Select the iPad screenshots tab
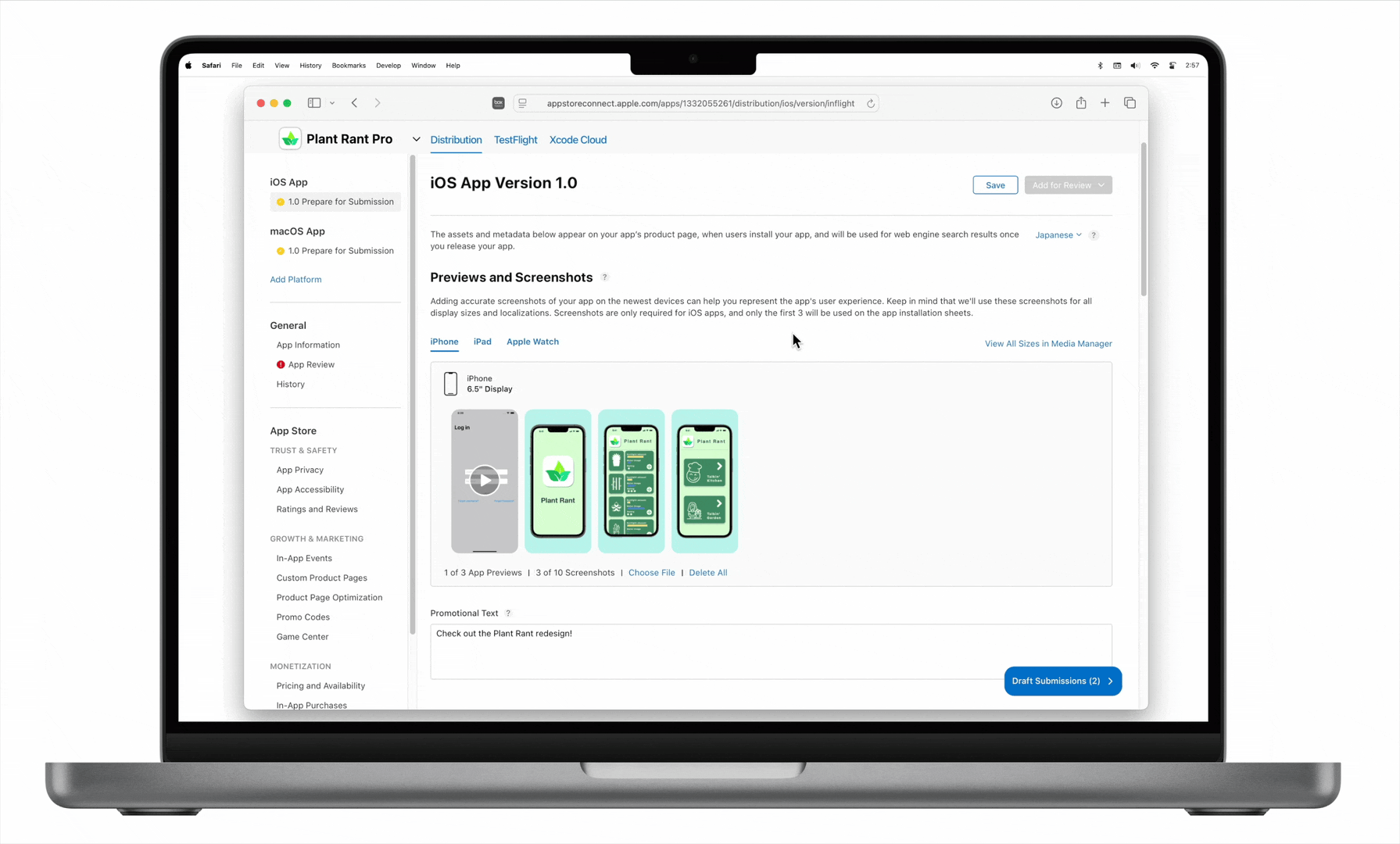 pos(482,342)
